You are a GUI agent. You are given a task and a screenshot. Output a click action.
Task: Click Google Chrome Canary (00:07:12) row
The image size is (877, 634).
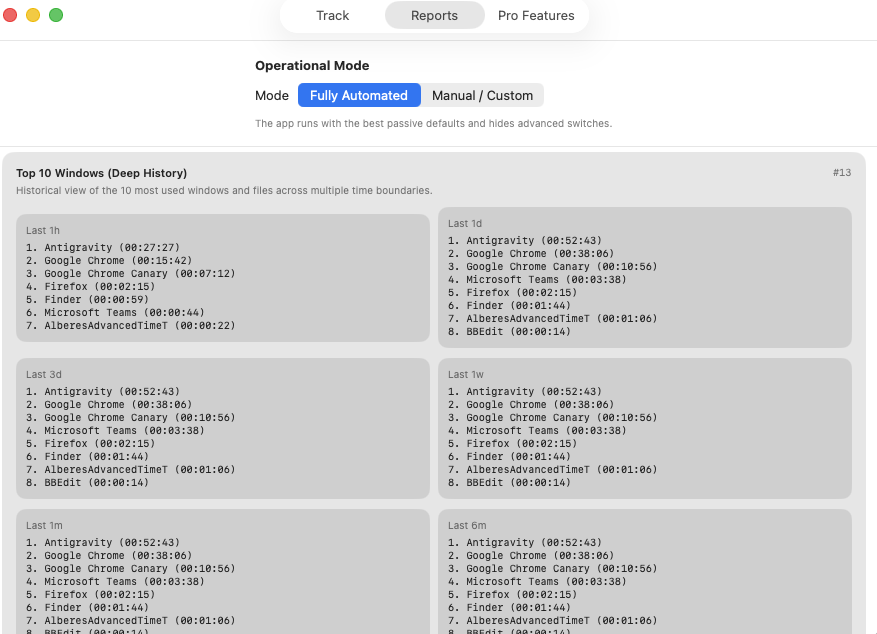[x=130, y=273]
